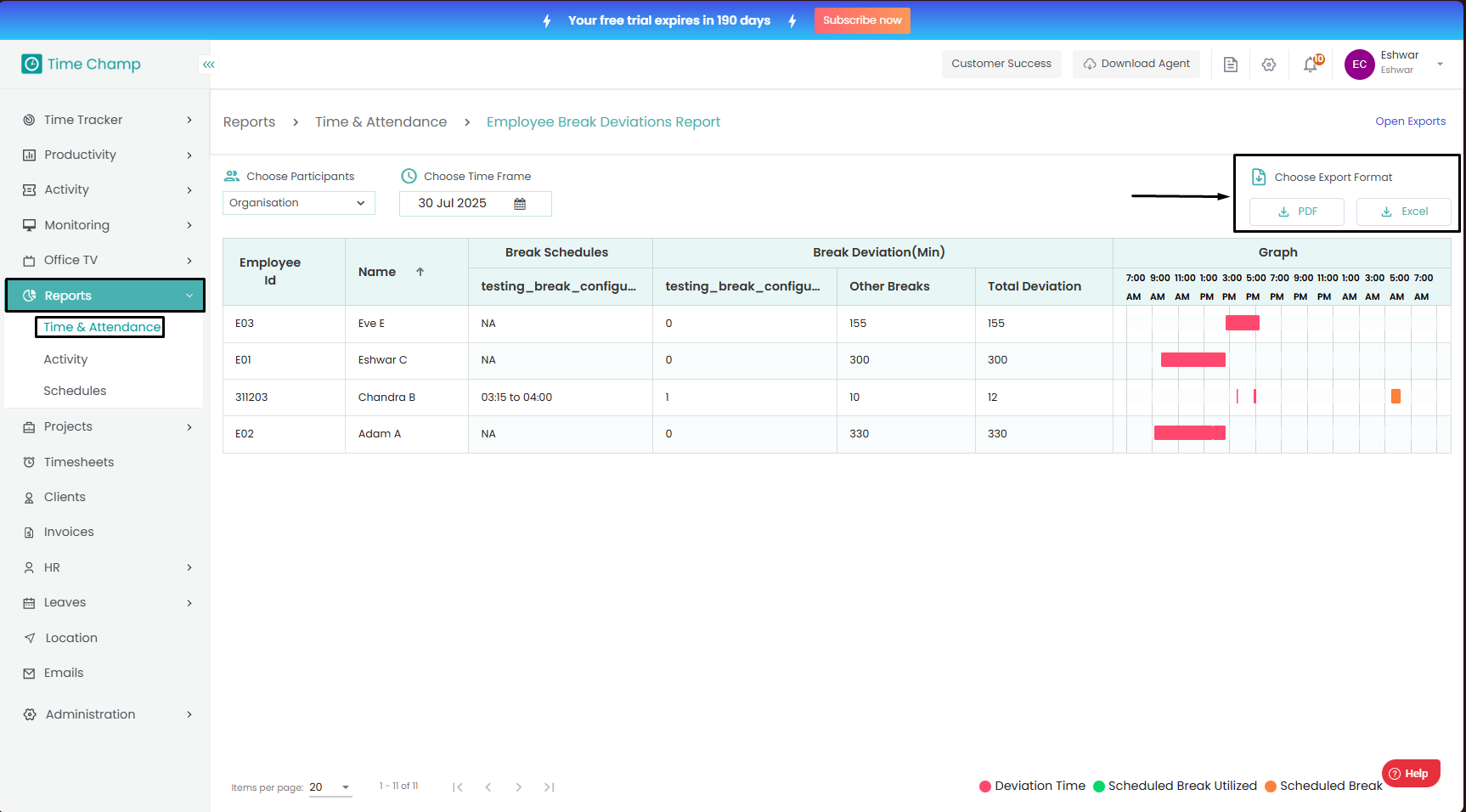The width and height of the screenshot is (1466, 812).
Task: Click the orange scheduled break bar for Chandra B
Action: pyautogui.click(x=1396, y=397)
